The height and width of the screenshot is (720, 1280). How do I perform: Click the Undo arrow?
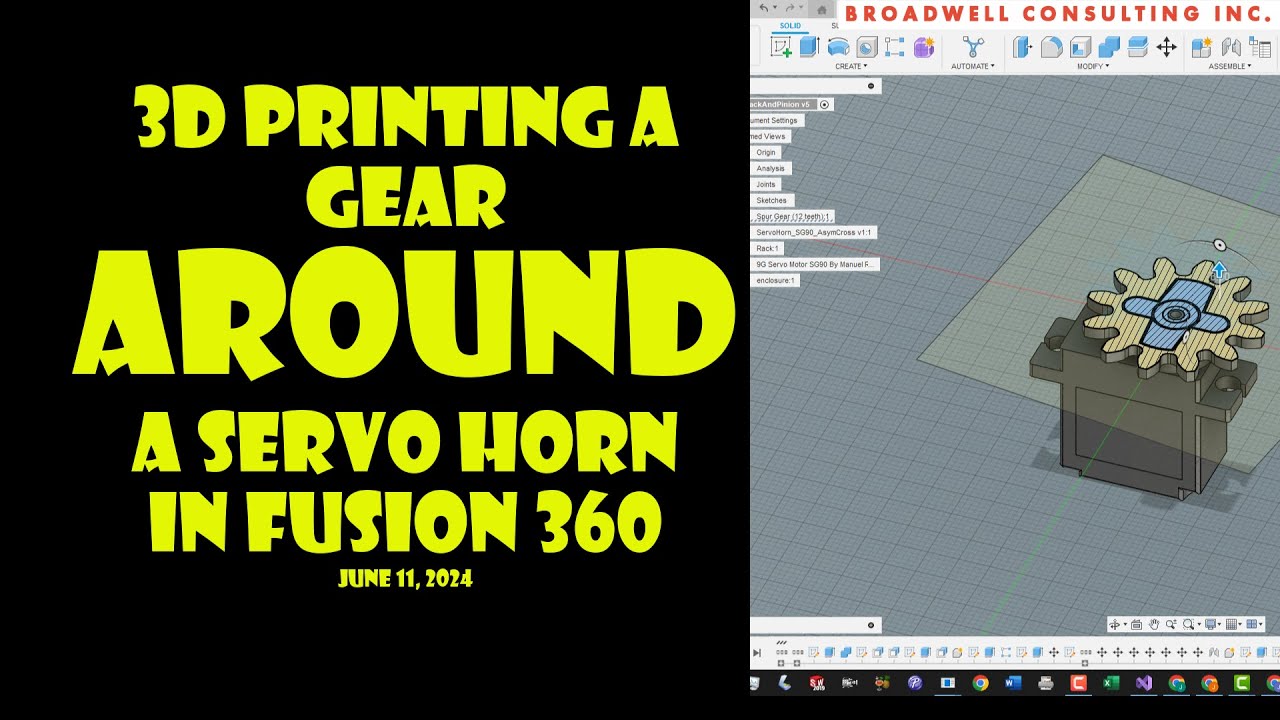[x=765, y=8]
